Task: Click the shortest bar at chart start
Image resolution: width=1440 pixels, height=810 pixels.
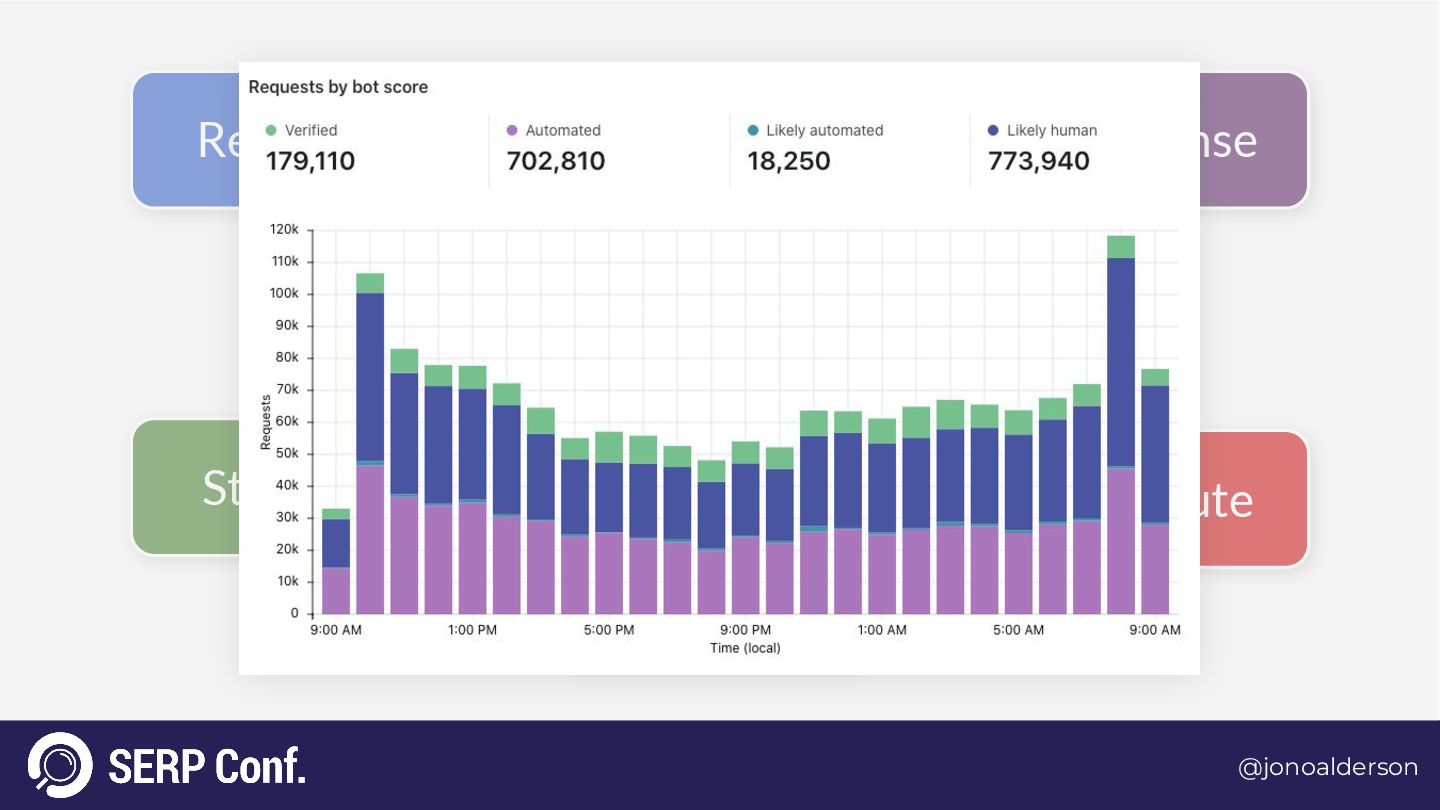Action: pyautogui.click(x=336, y=562)
